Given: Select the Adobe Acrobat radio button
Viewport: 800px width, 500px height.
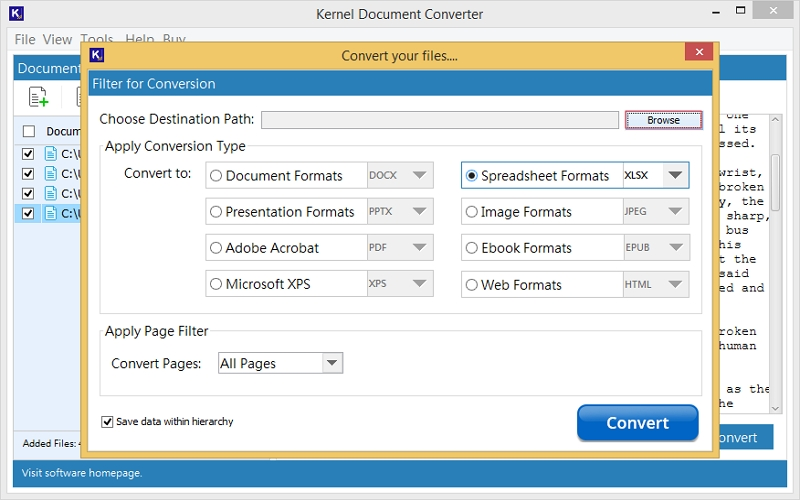Looking at the screenshot, I should [x=215, y=248].
